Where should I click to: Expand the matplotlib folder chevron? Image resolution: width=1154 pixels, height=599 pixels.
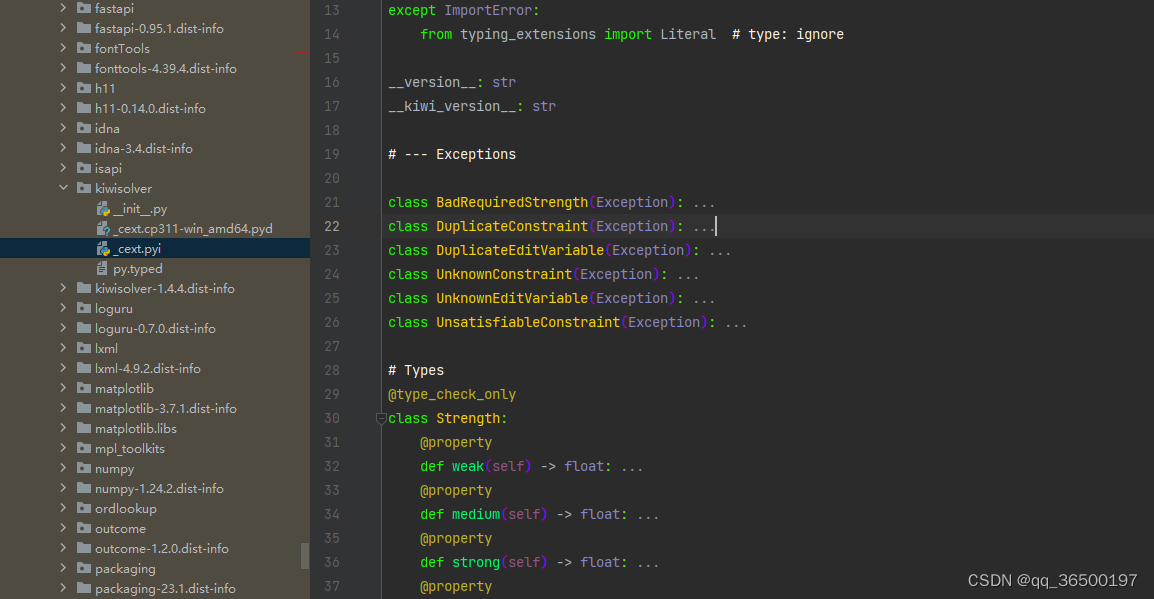click(63, 389)
